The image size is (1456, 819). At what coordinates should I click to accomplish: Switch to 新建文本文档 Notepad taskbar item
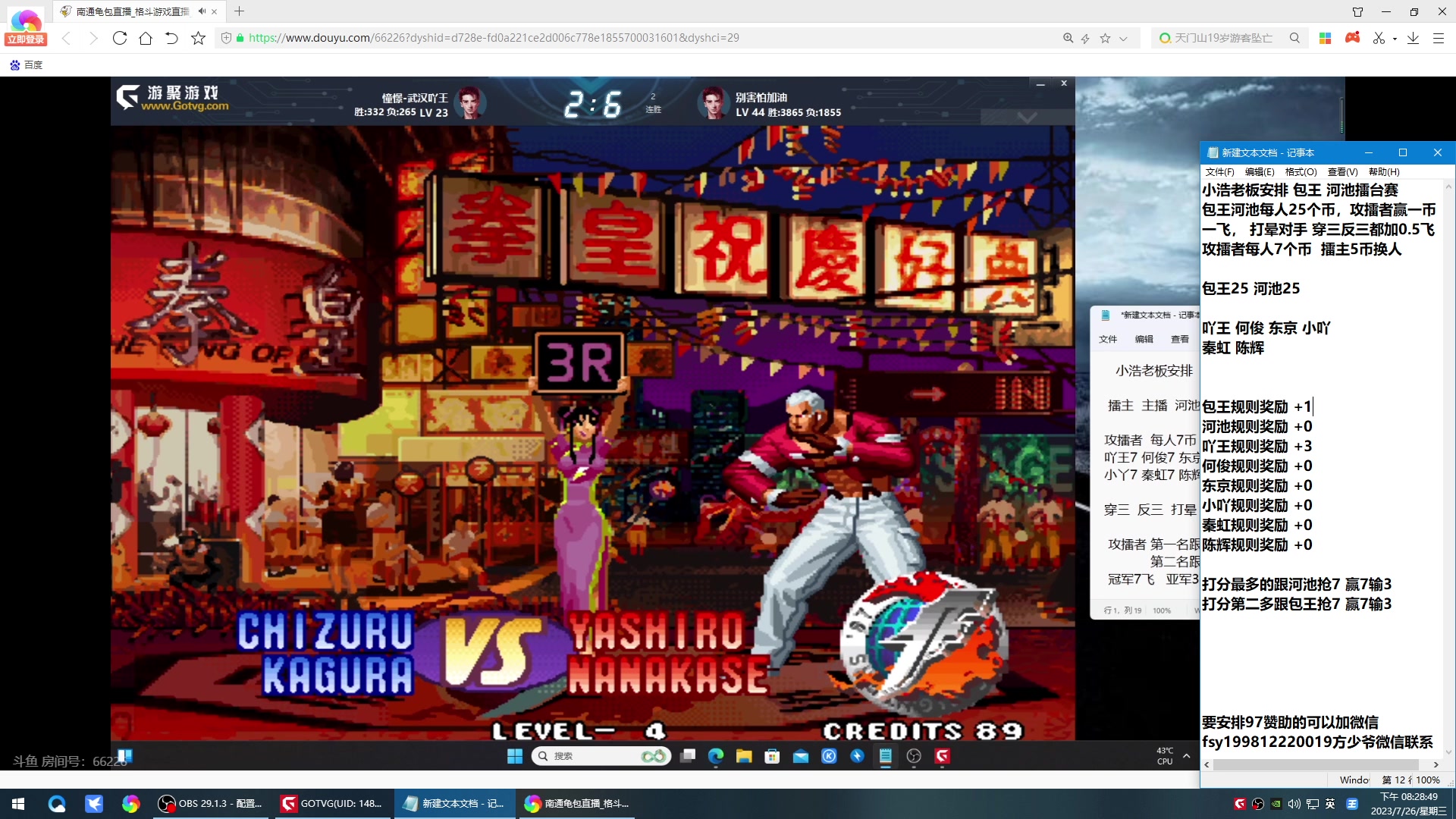pyautogui.click(x=453, y=804)
